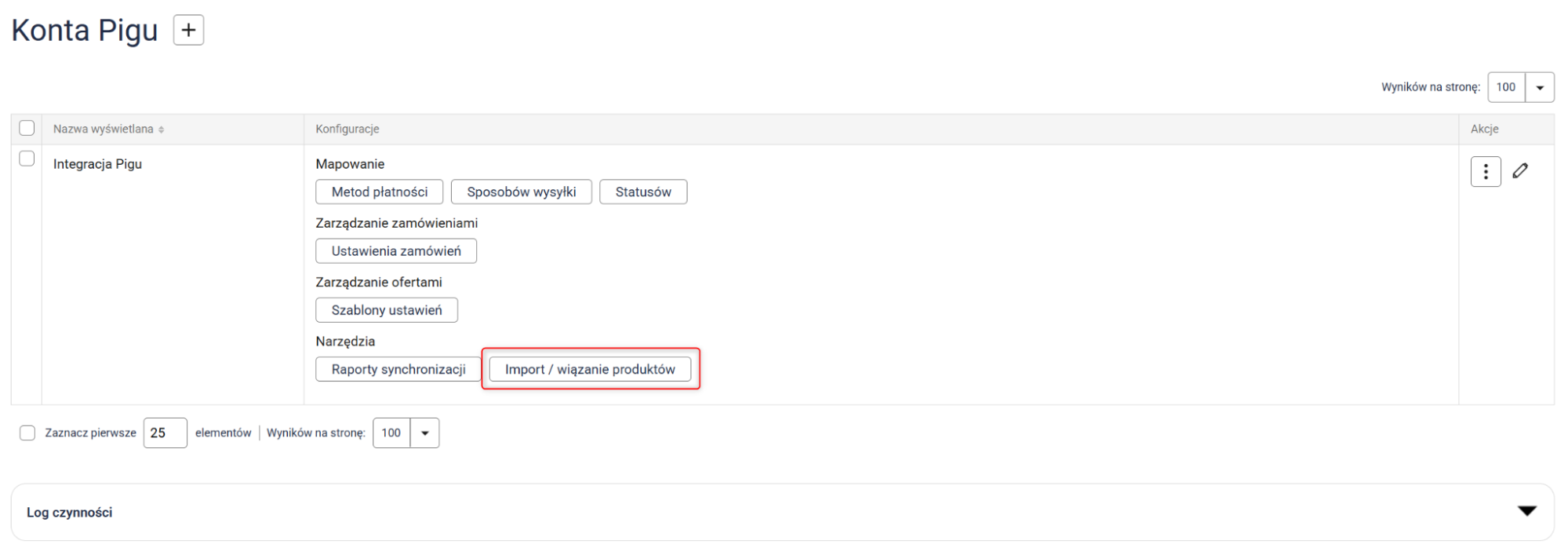Click the top results-per-page value field
This screenshot has height=555, width=1568.
1505,87
